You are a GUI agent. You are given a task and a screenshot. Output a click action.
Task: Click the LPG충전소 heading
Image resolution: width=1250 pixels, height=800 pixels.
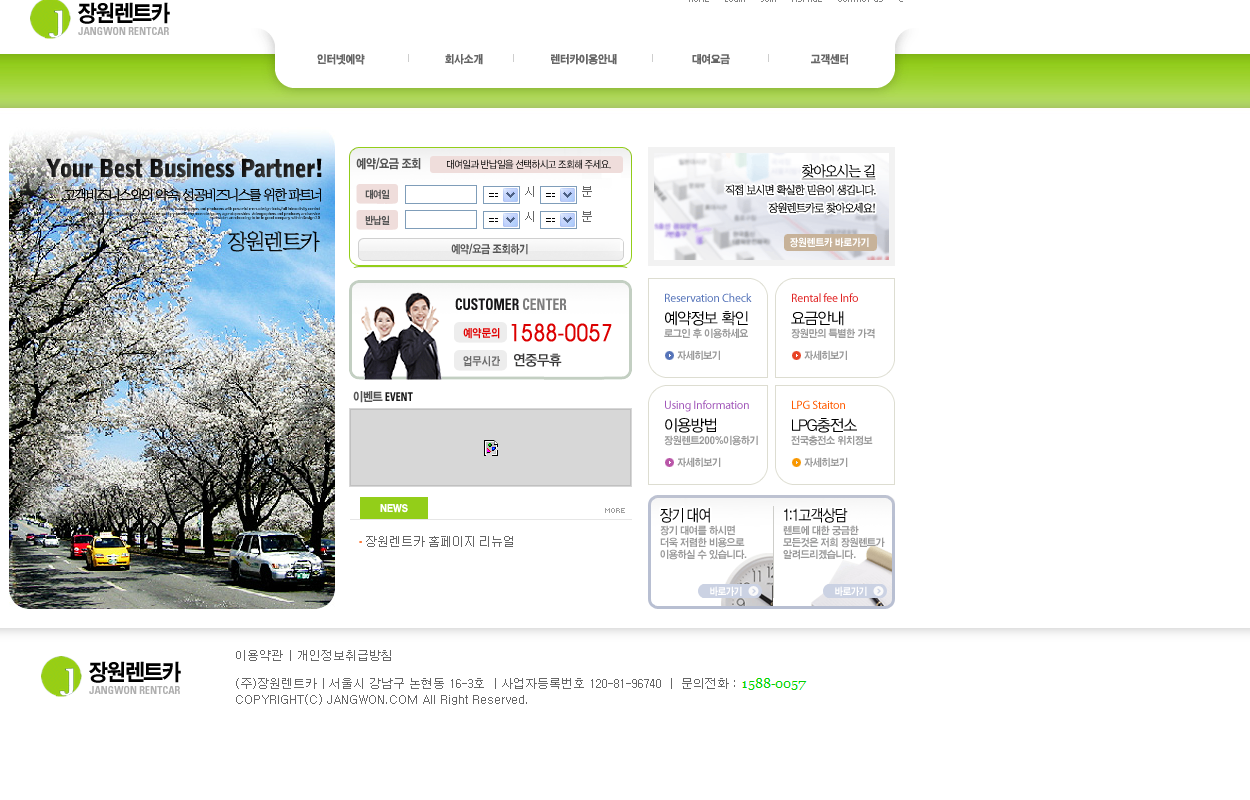tap(824, 424)
